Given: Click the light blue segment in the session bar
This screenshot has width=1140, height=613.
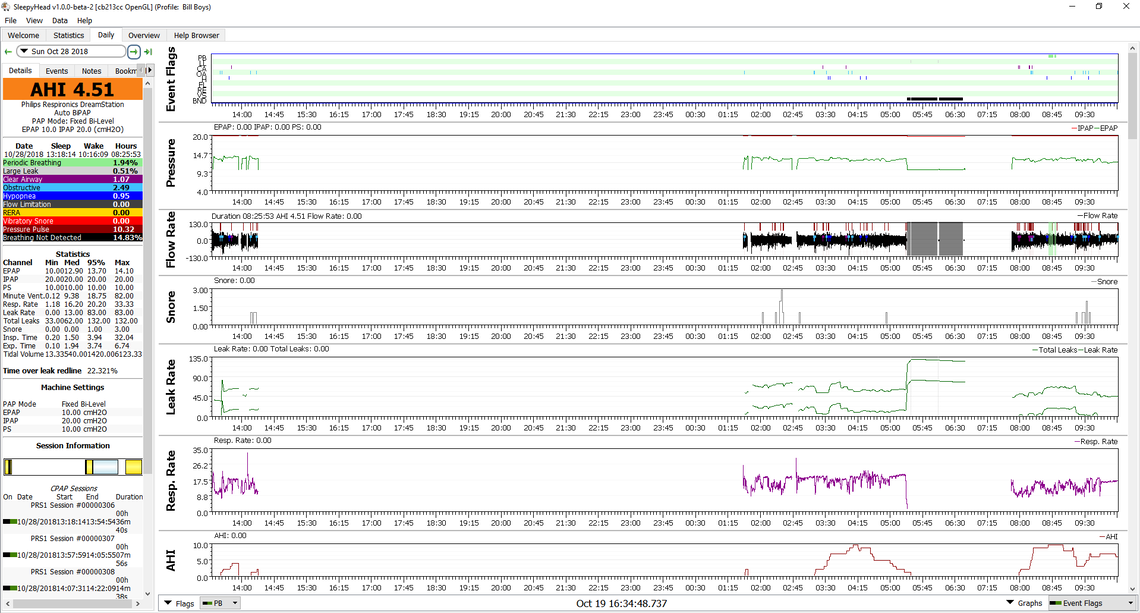Looking at the screenshot, I should (105, 467).
